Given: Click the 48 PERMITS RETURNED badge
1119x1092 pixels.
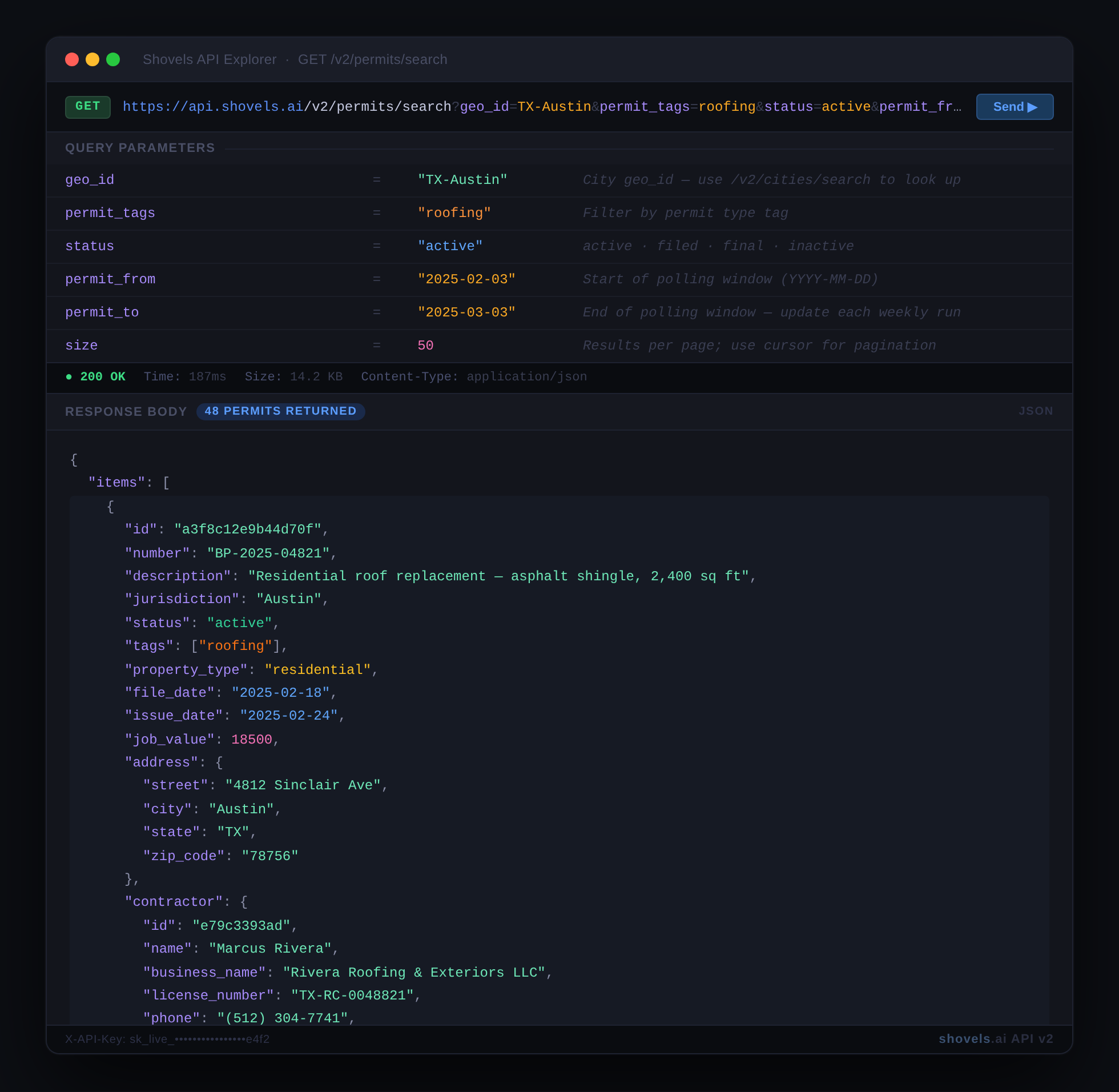Looking at the screenshot, I should pyautogui.click(x=280, y=411).
